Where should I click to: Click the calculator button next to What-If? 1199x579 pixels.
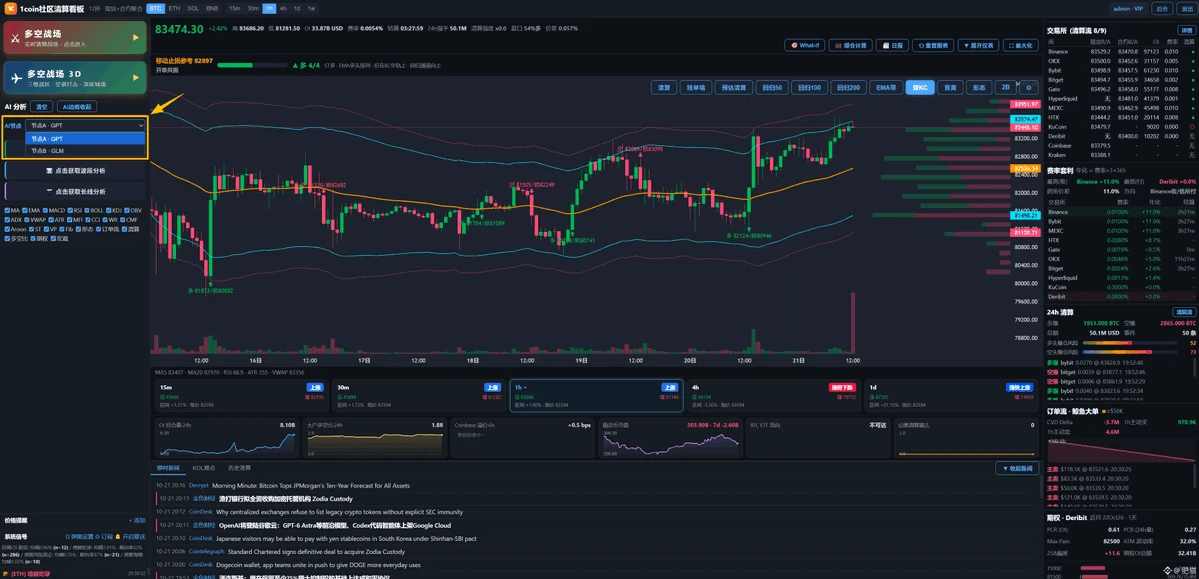[x=849, y=45]
